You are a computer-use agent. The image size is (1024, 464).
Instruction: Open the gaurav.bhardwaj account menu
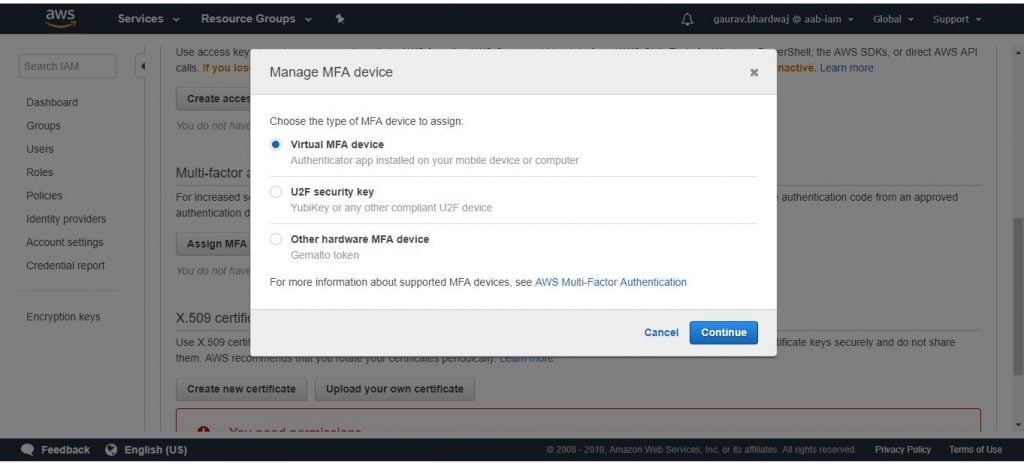(784, 19)
